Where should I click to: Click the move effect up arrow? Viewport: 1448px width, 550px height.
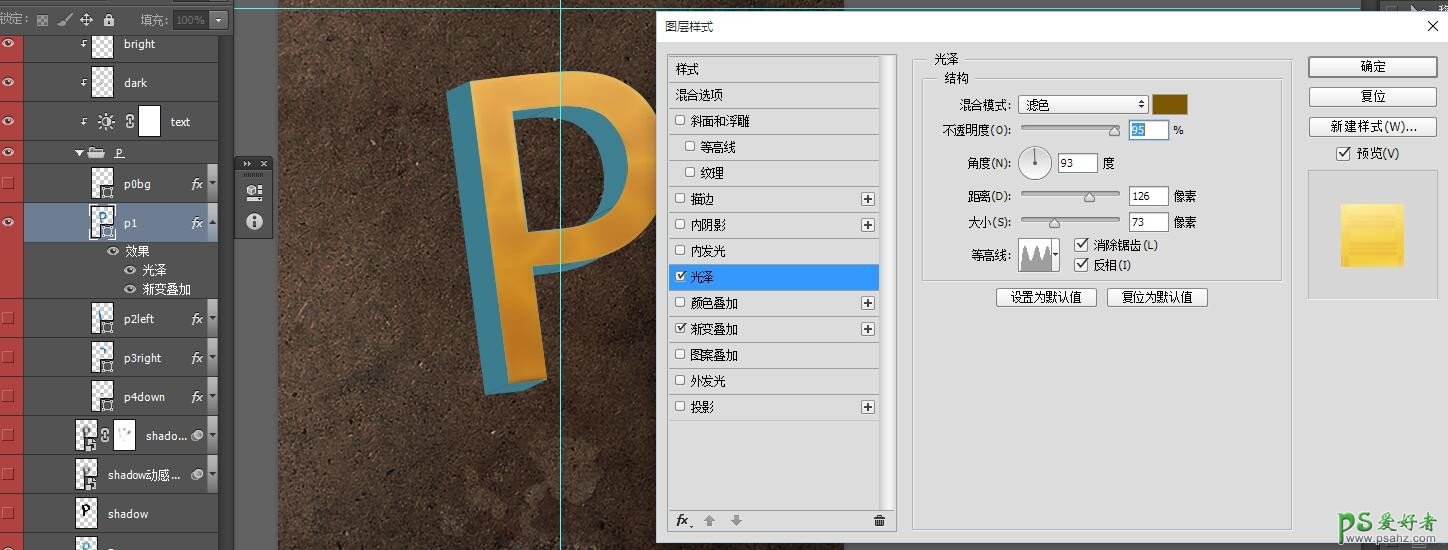point(710,520)
